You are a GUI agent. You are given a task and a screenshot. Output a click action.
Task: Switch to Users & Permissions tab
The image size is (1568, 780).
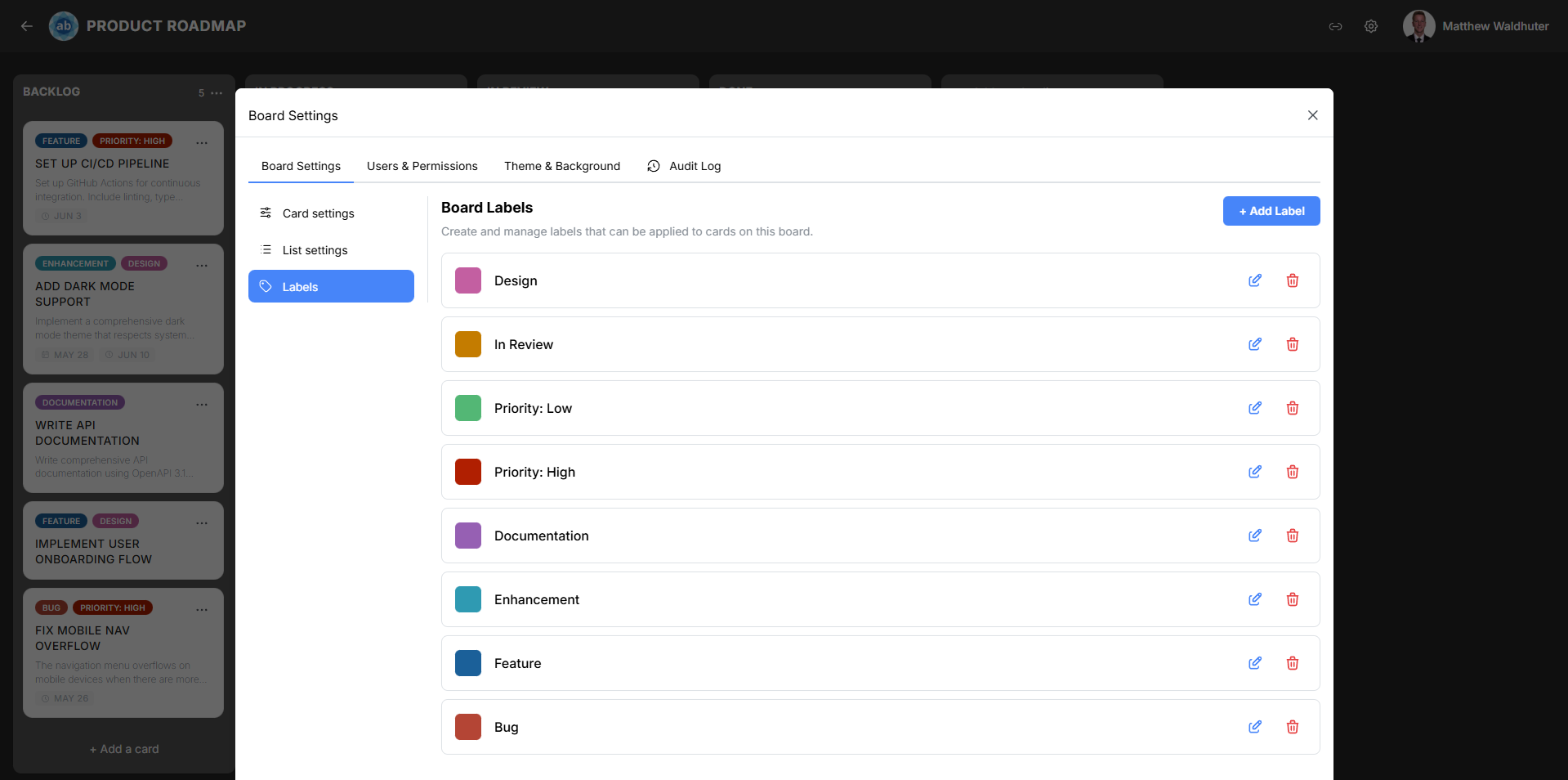click(422, 166)
